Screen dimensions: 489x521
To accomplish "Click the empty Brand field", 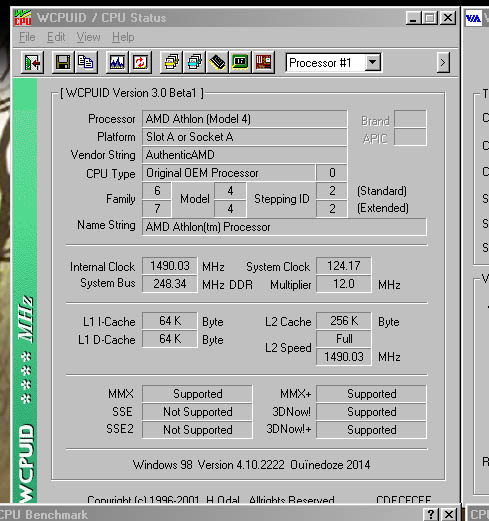I will click(410, 119).
